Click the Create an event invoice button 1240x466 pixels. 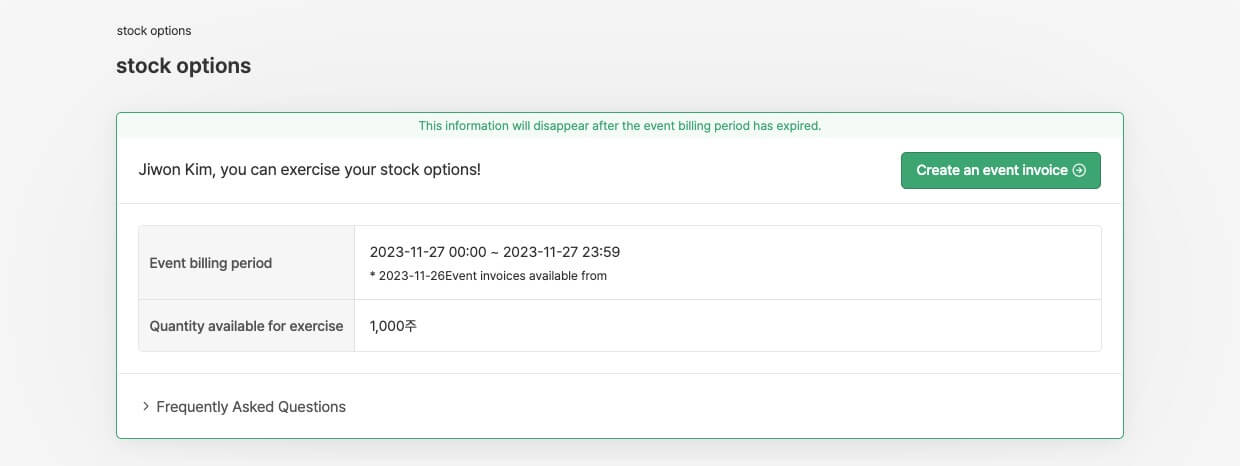click(x=1000, y=170)
